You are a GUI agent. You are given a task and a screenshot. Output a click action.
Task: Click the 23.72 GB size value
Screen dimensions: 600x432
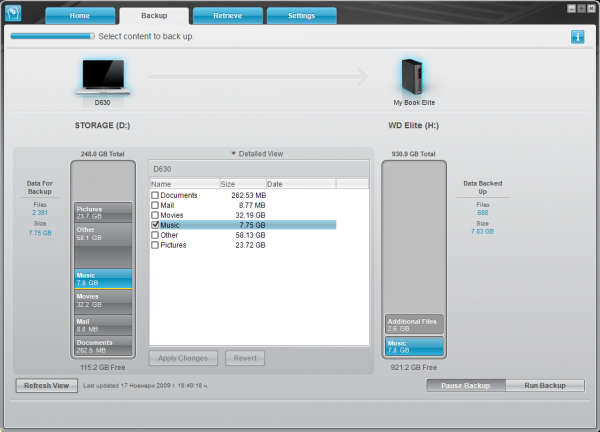[250, 245]
